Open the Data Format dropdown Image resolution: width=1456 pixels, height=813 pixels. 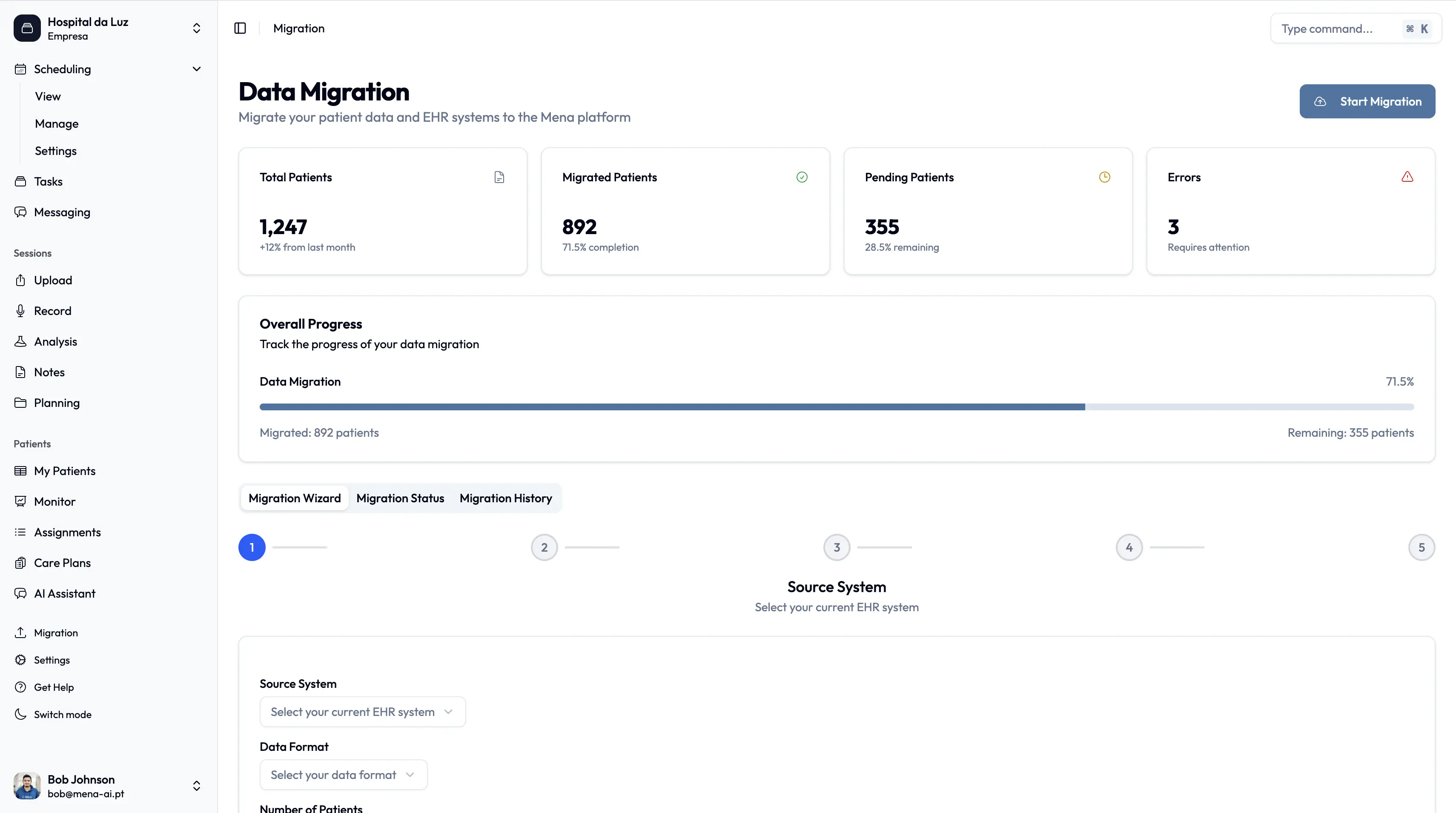pos(343,775)
